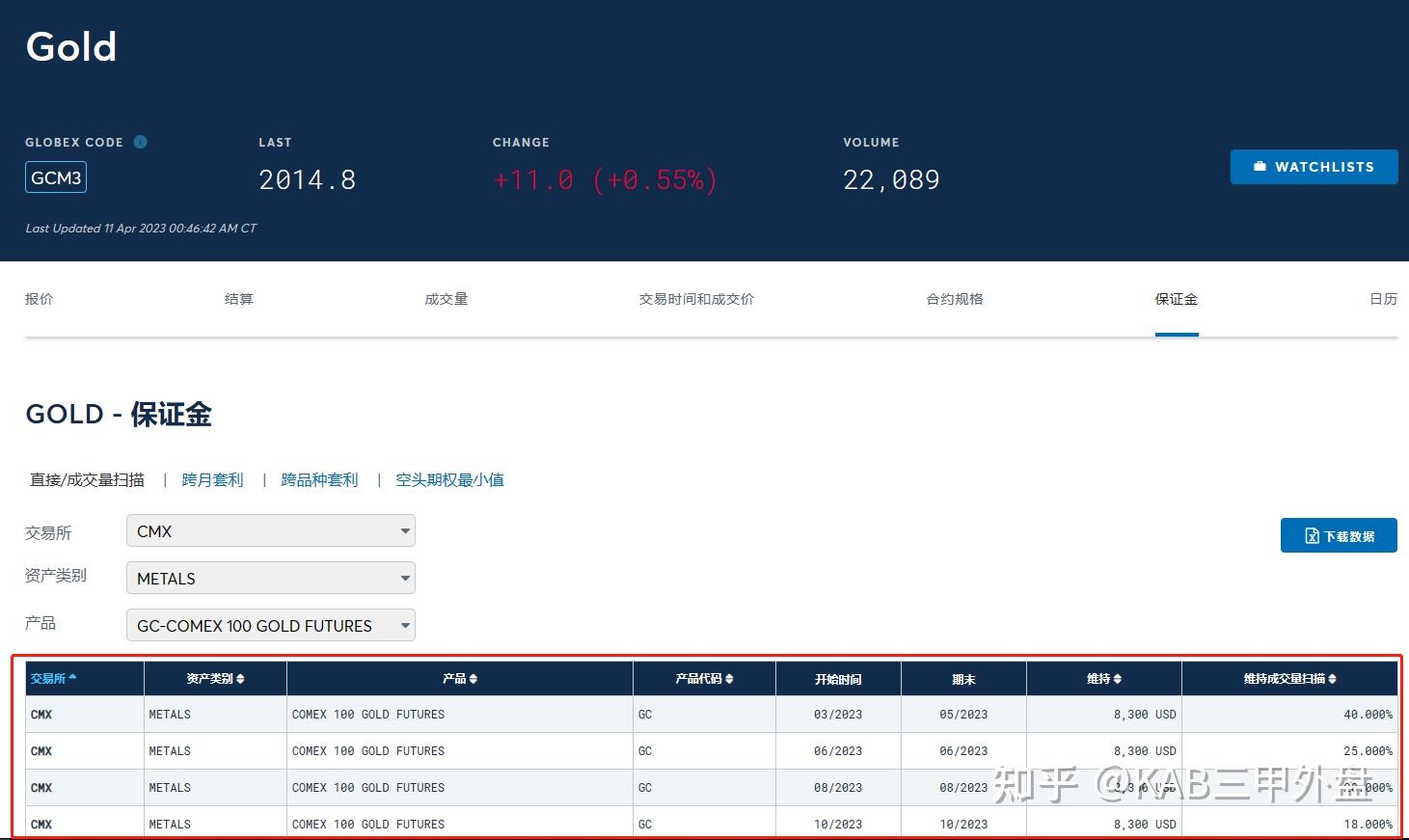Click the 40.000% scan value
The height and width of the screenshot is (840, 1409).
pos(1368,715)
